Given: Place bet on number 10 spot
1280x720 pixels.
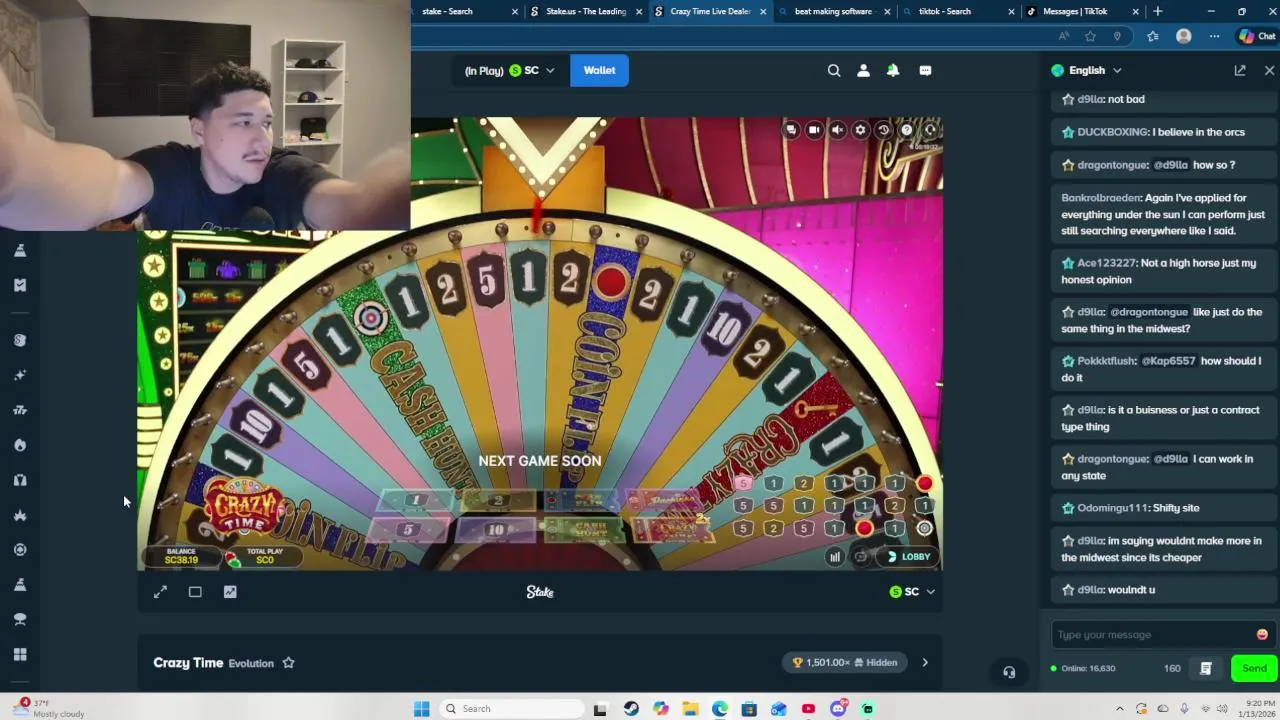Looking at the screenshot, I should click(496, 529).
